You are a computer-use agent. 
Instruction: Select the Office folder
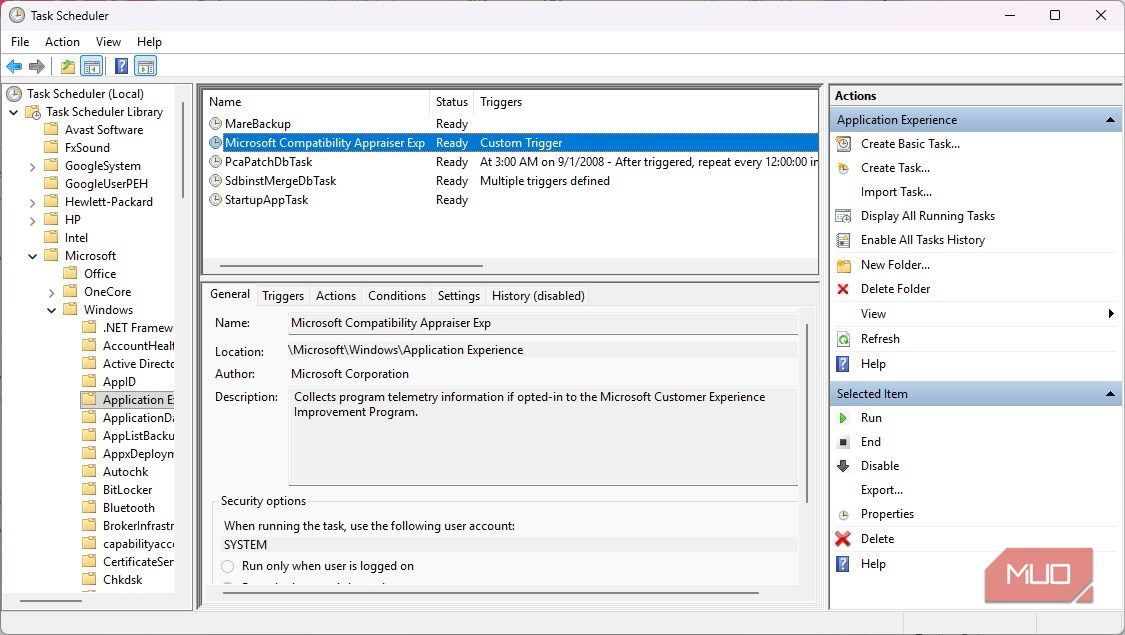[x=100, y=274]
